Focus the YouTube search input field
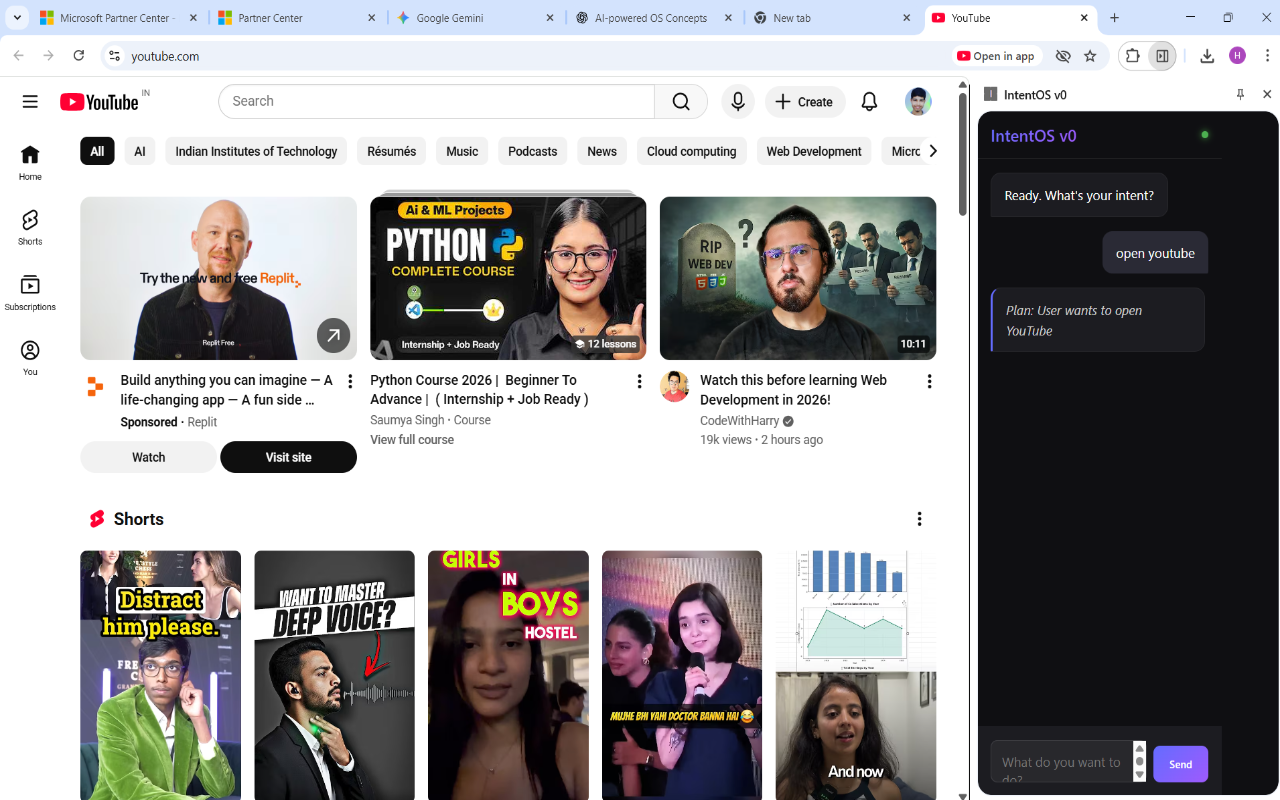The height and width of the screenshot is (800, 1280). 436,101
